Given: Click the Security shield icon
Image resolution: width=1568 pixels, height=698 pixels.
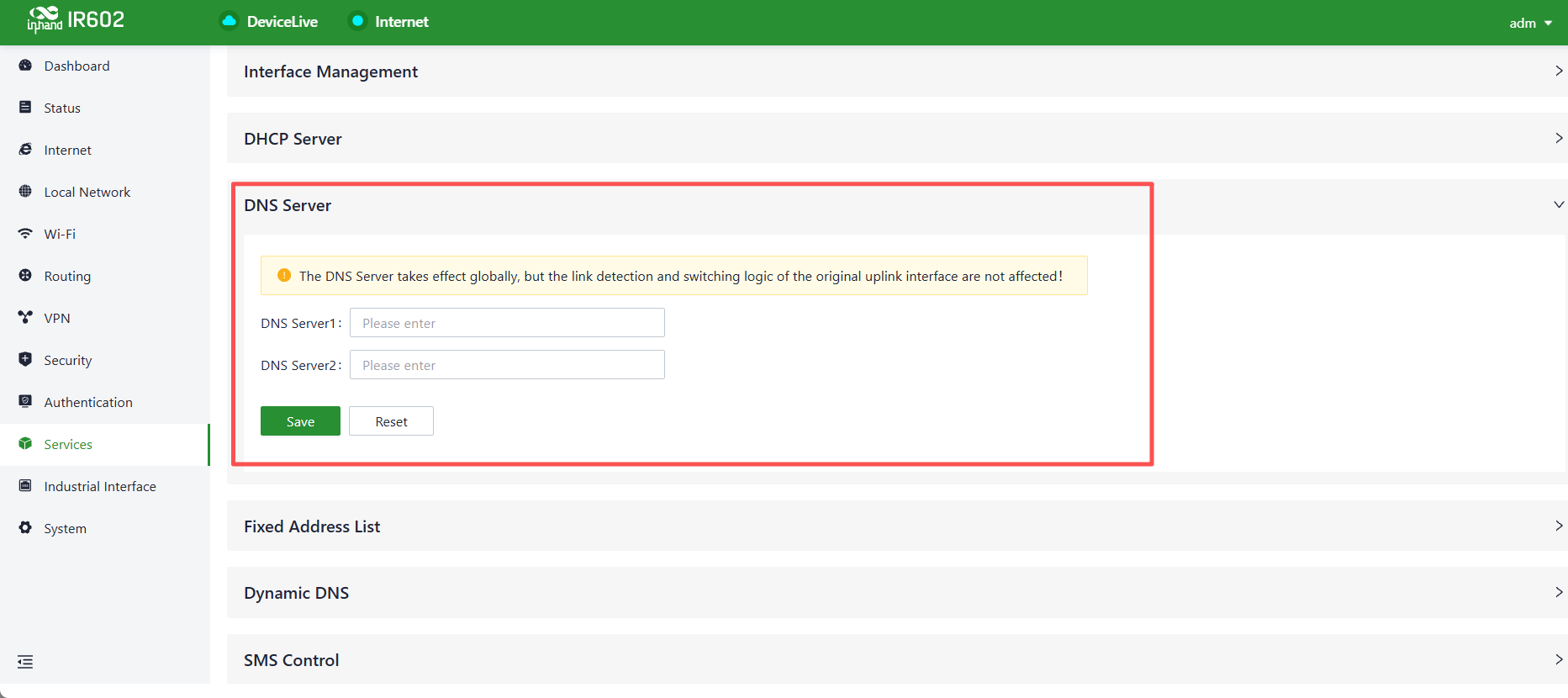Looking at the screenshot, I should [x=25, y=360].
